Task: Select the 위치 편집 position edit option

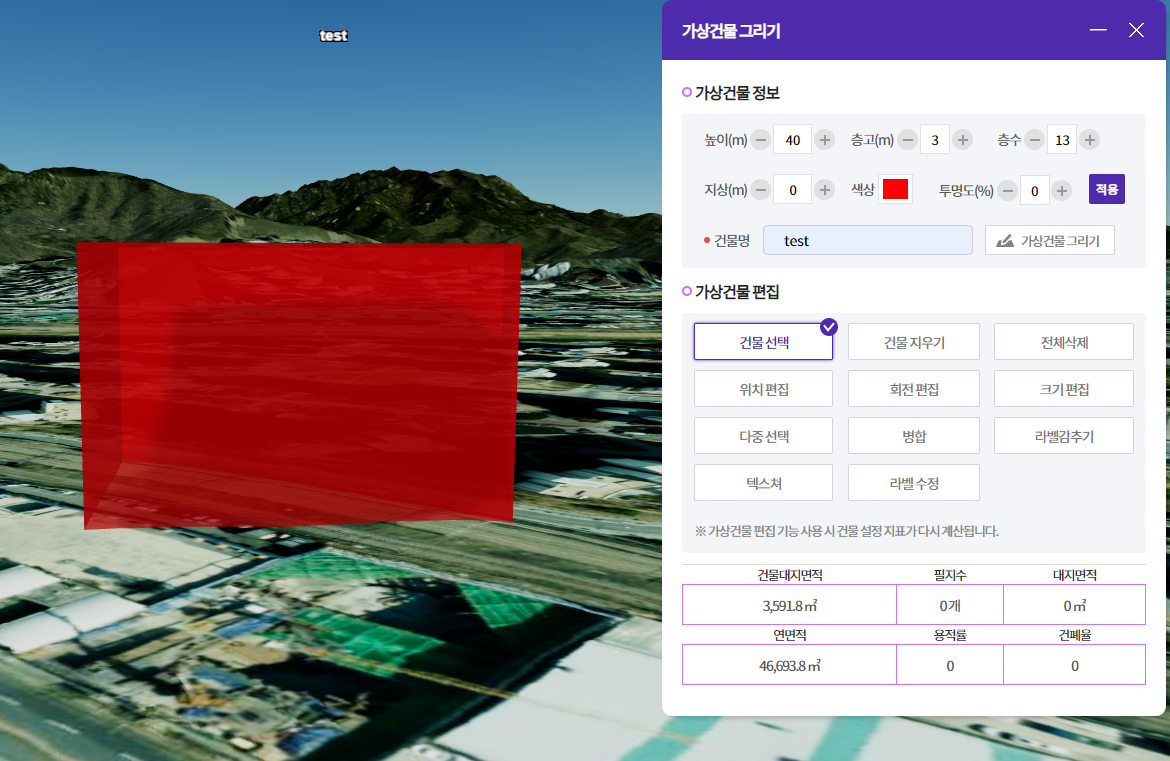Action: point(763,389)
